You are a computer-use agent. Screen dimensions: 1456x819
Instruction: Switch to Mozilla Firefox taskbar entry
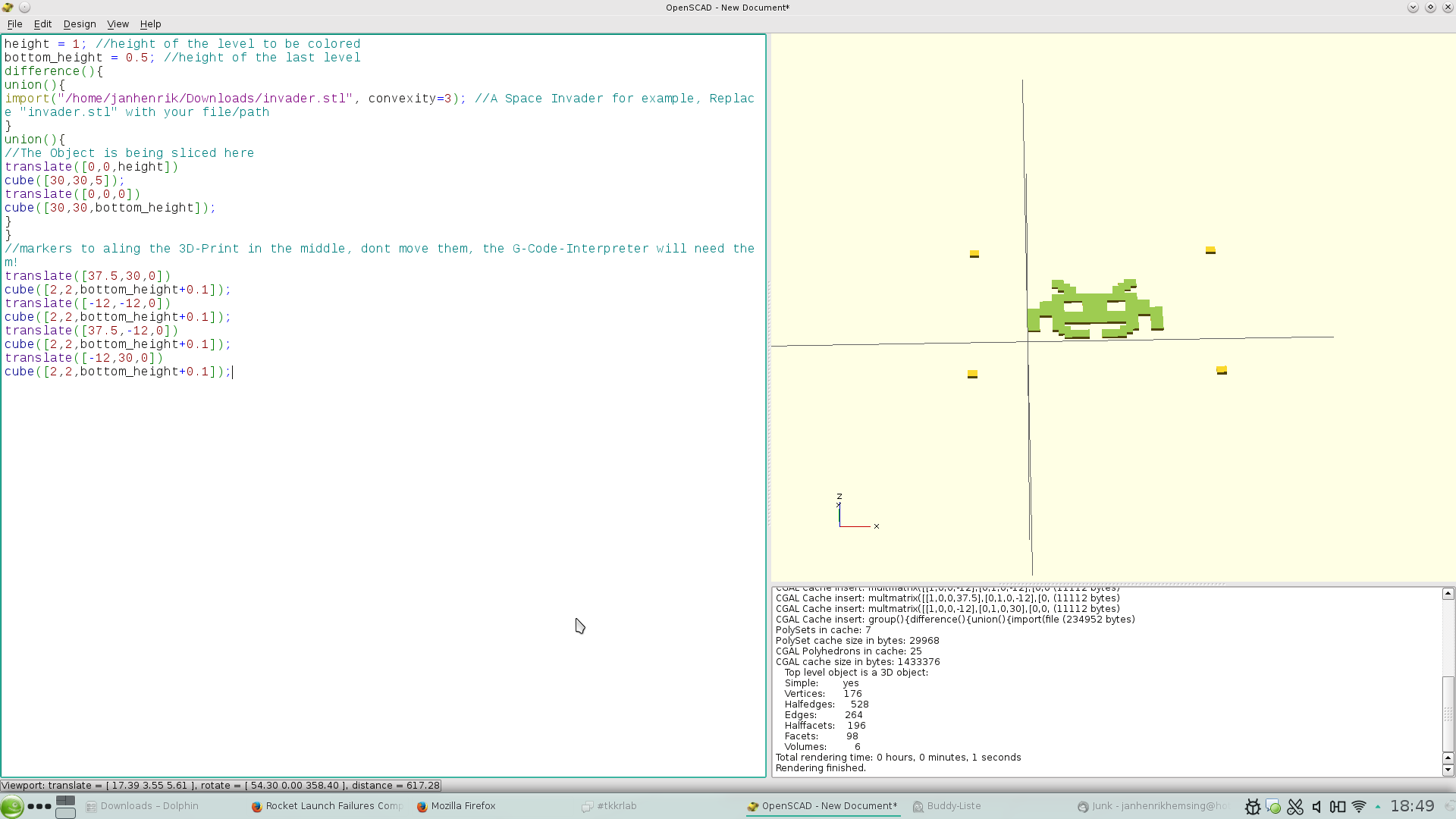point(457,806)
